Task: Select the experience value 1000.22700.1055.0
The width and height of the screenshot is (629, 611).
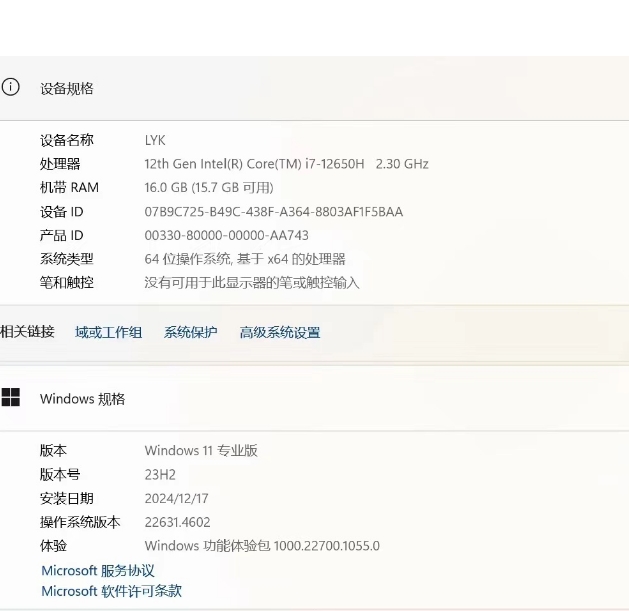Action: click(262, 546)
